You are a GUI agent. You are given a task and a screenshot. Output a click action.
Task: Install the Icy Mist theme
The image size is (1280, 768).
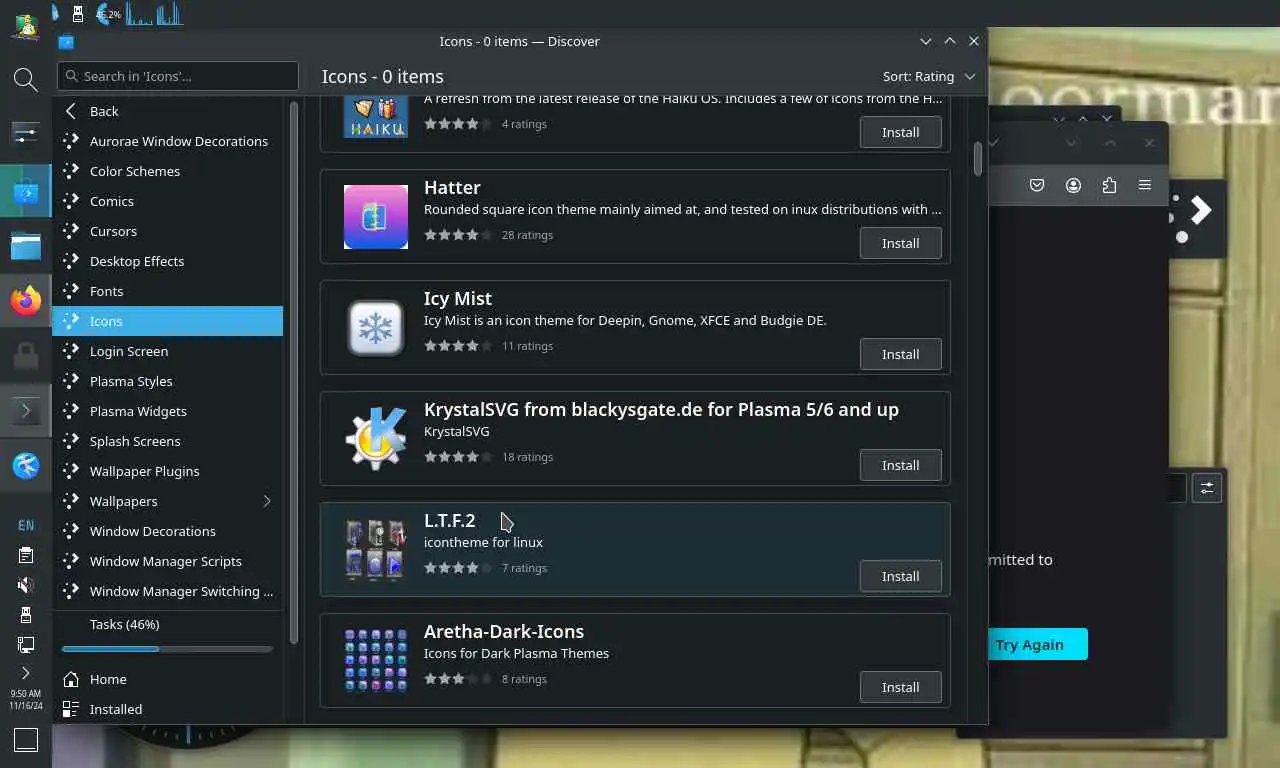(x=900, y=354)
